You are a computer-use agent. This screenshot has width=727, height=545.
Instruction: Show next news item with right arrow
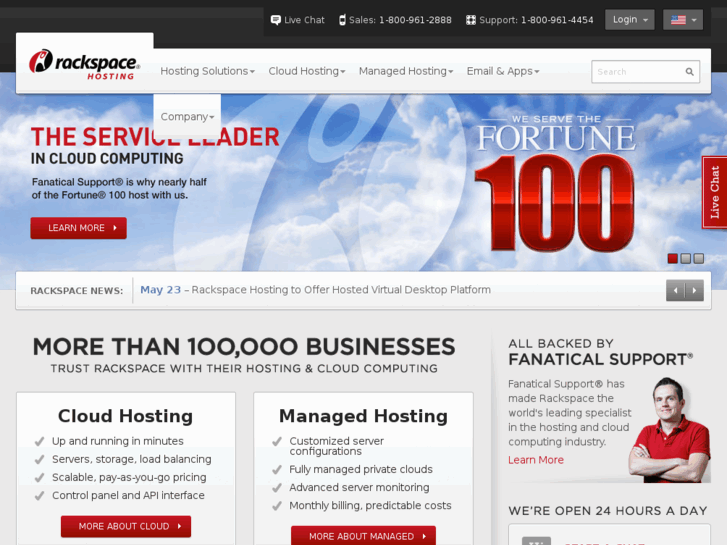pyautogui.click(x=695, y=291)
